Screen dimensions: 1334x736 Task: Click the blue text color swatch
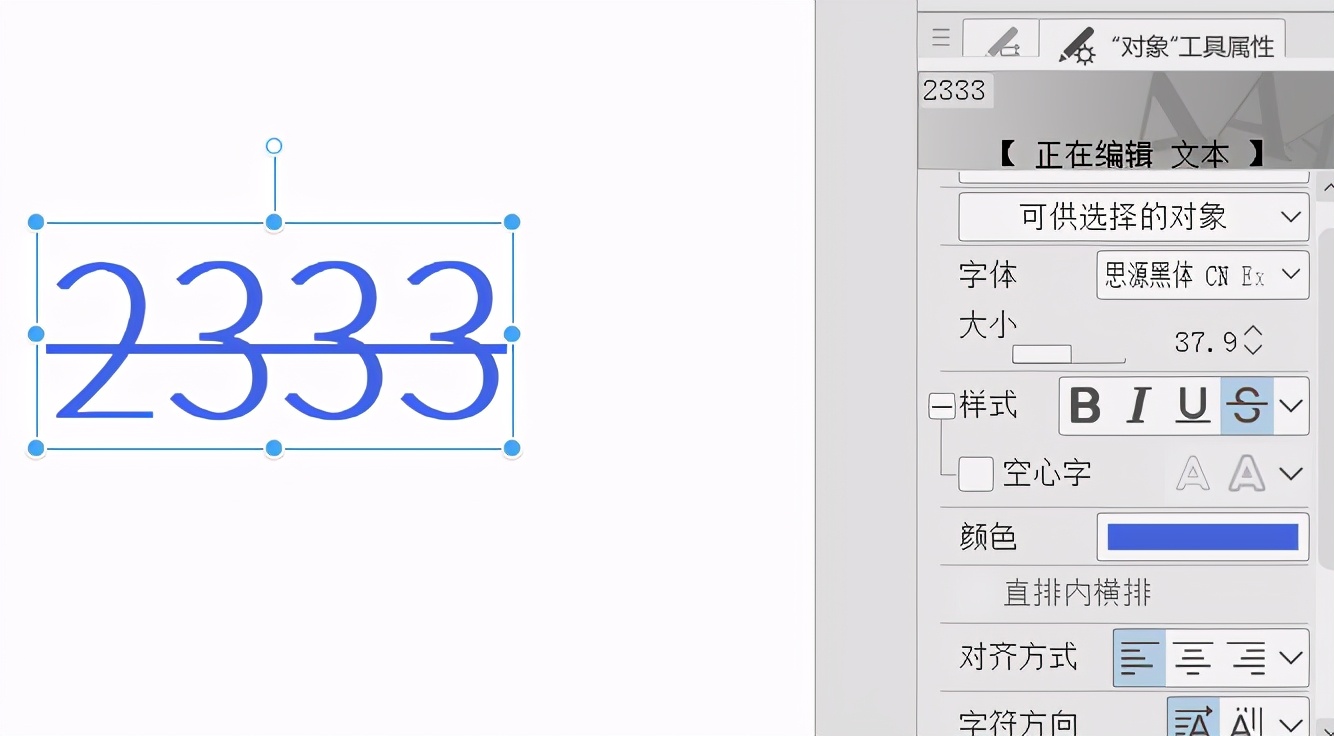pyautogui.click(x=1202, y=537)
